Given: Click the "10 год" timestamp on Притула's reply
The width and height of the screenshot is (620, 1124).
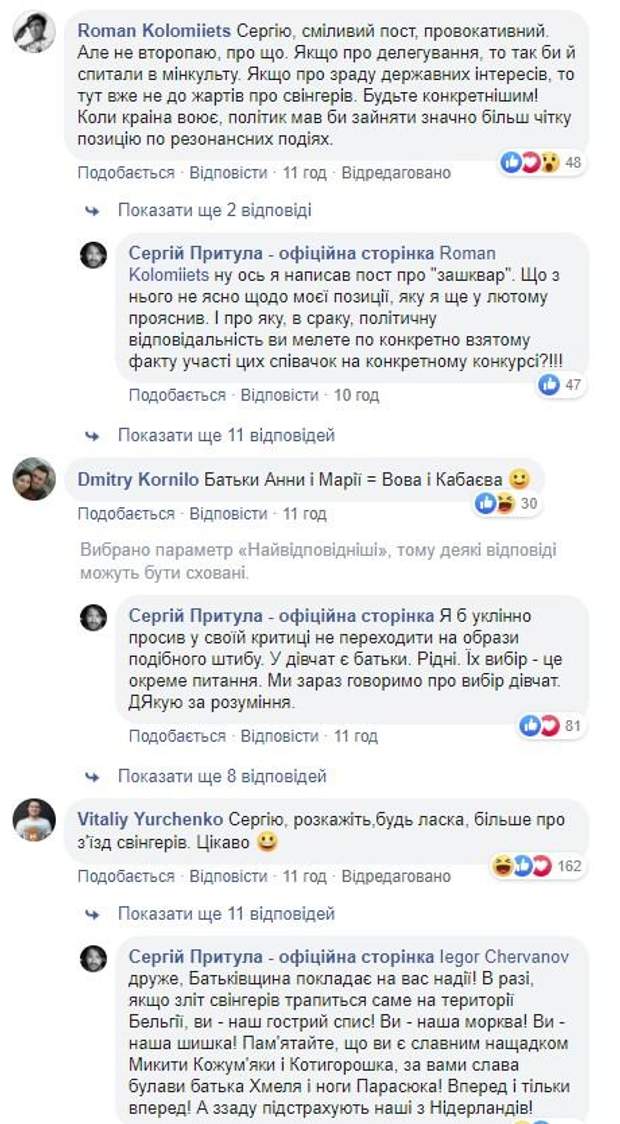Looking at the screenshot, I should [x=356, y=395].
